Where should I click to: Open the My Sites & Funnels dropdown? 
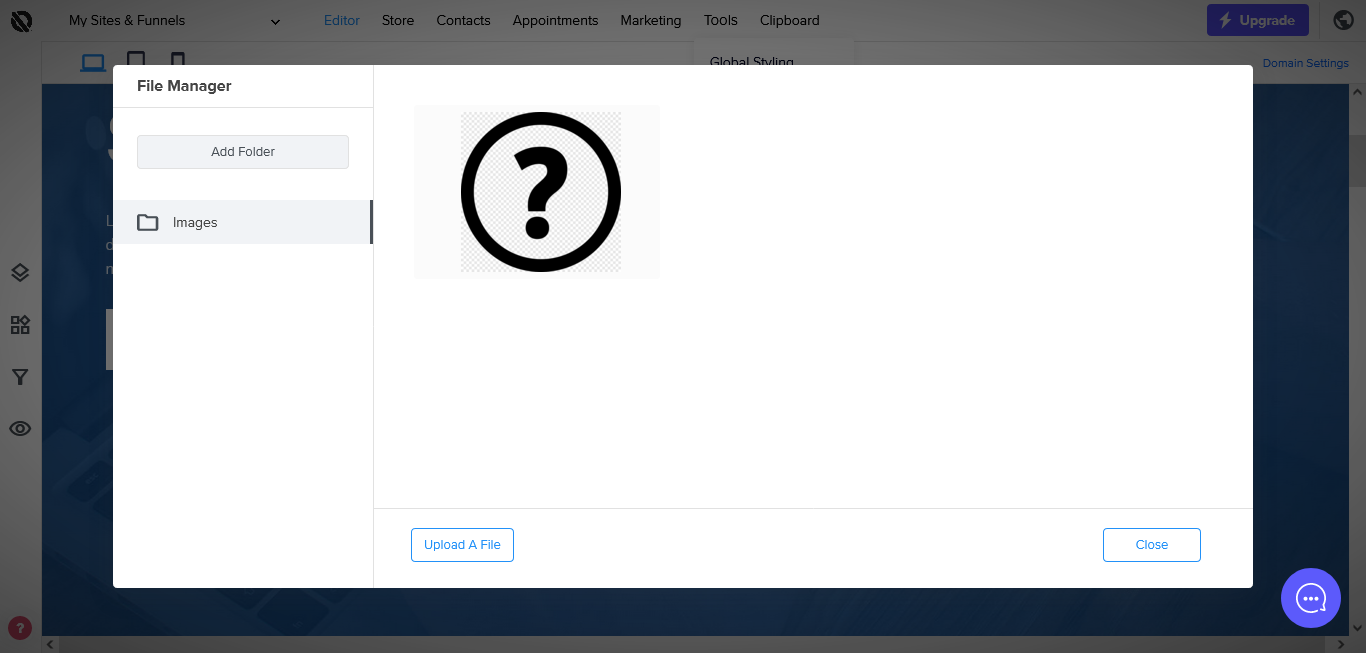click(x=175, y=20)
